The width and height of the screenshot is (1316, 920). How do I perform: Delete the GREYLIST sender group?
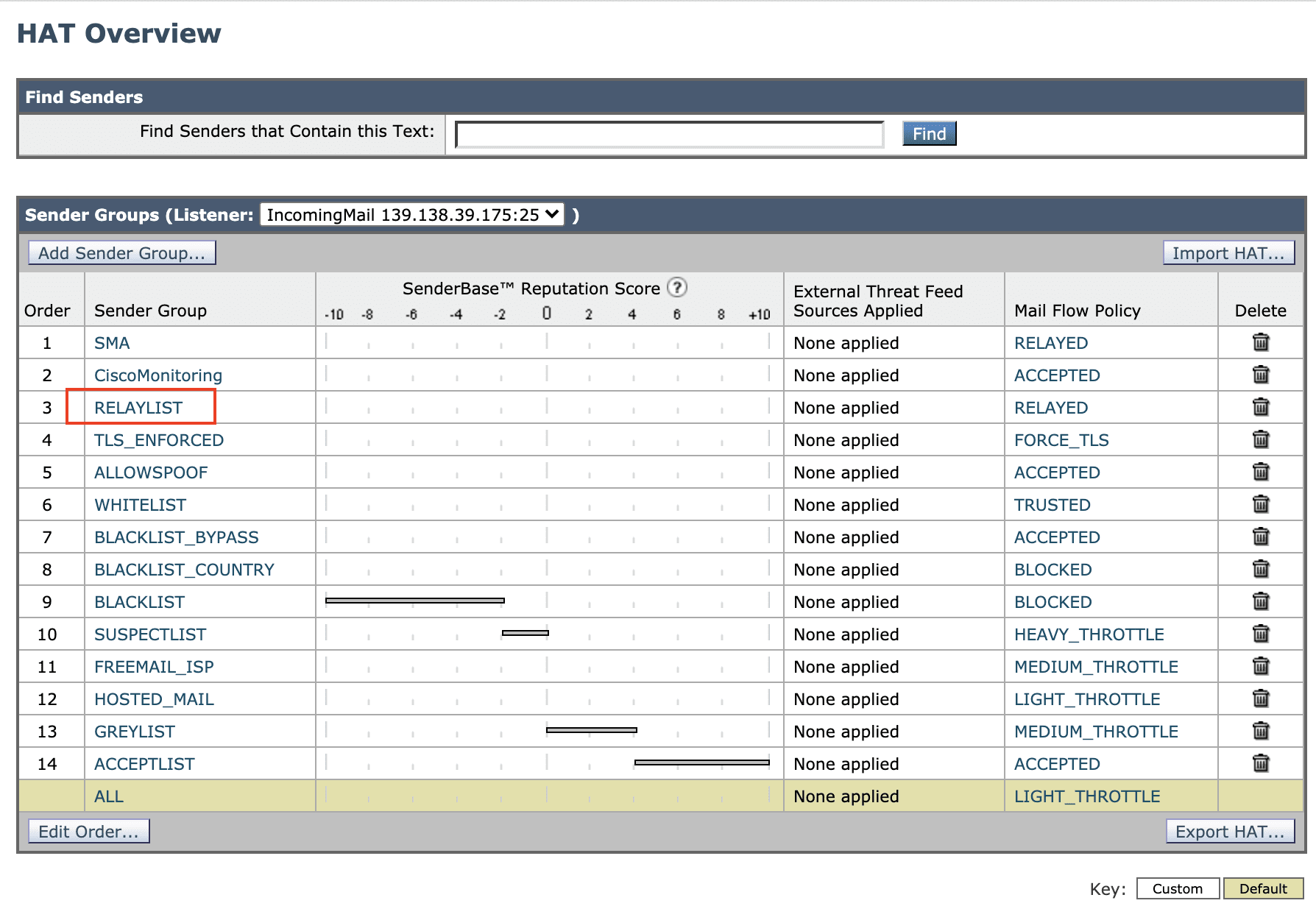pos(1260,731)
